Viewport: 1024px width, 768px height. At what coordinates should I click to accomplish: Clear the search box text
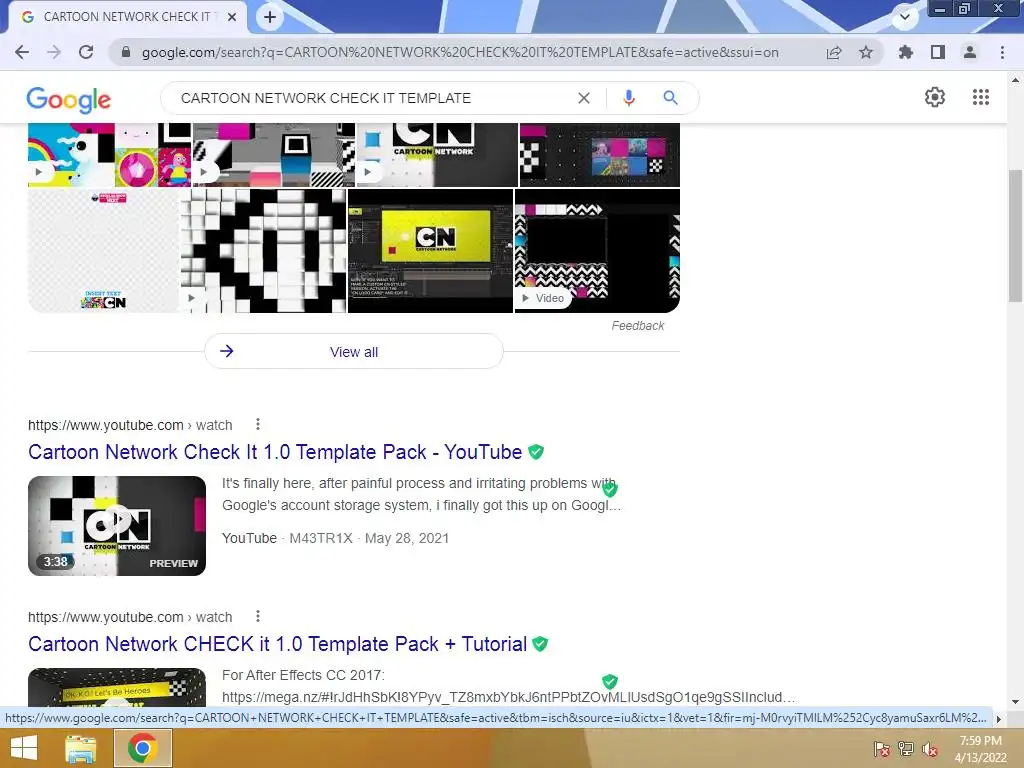click(584, 98)
